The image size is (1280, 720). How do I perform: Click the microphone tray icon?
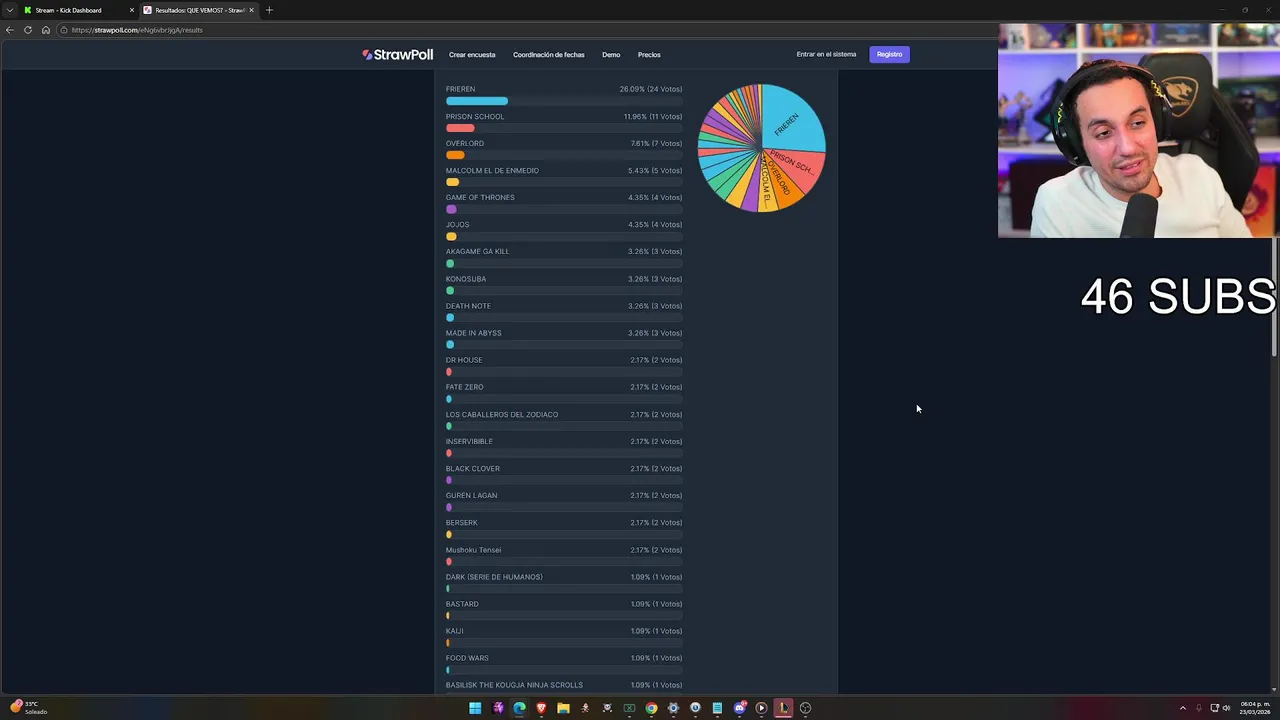click(1198, 708)
